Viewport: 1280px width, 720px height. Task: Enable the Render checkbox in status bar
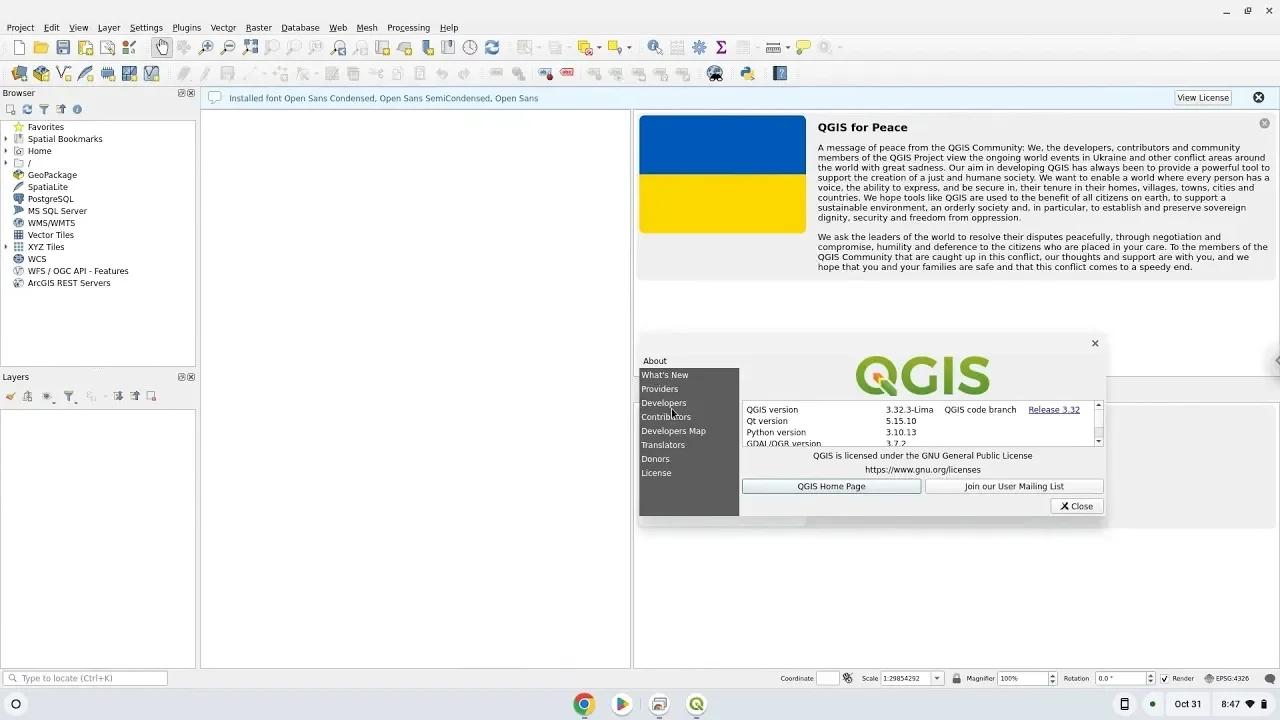pyautogui.click(x=1166, y=678)
